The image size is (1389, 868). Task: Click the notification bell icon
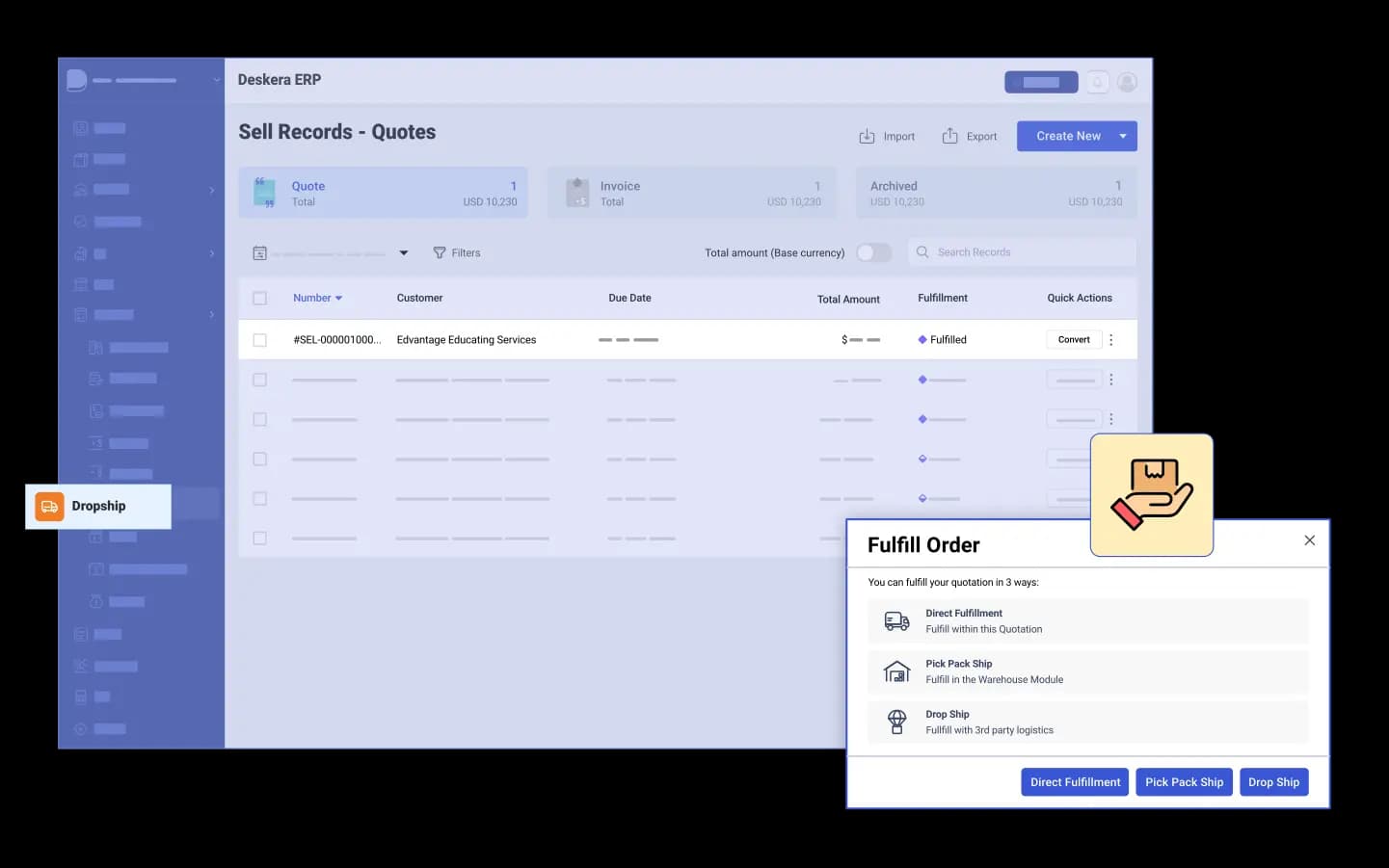(x=1097, y=83)
